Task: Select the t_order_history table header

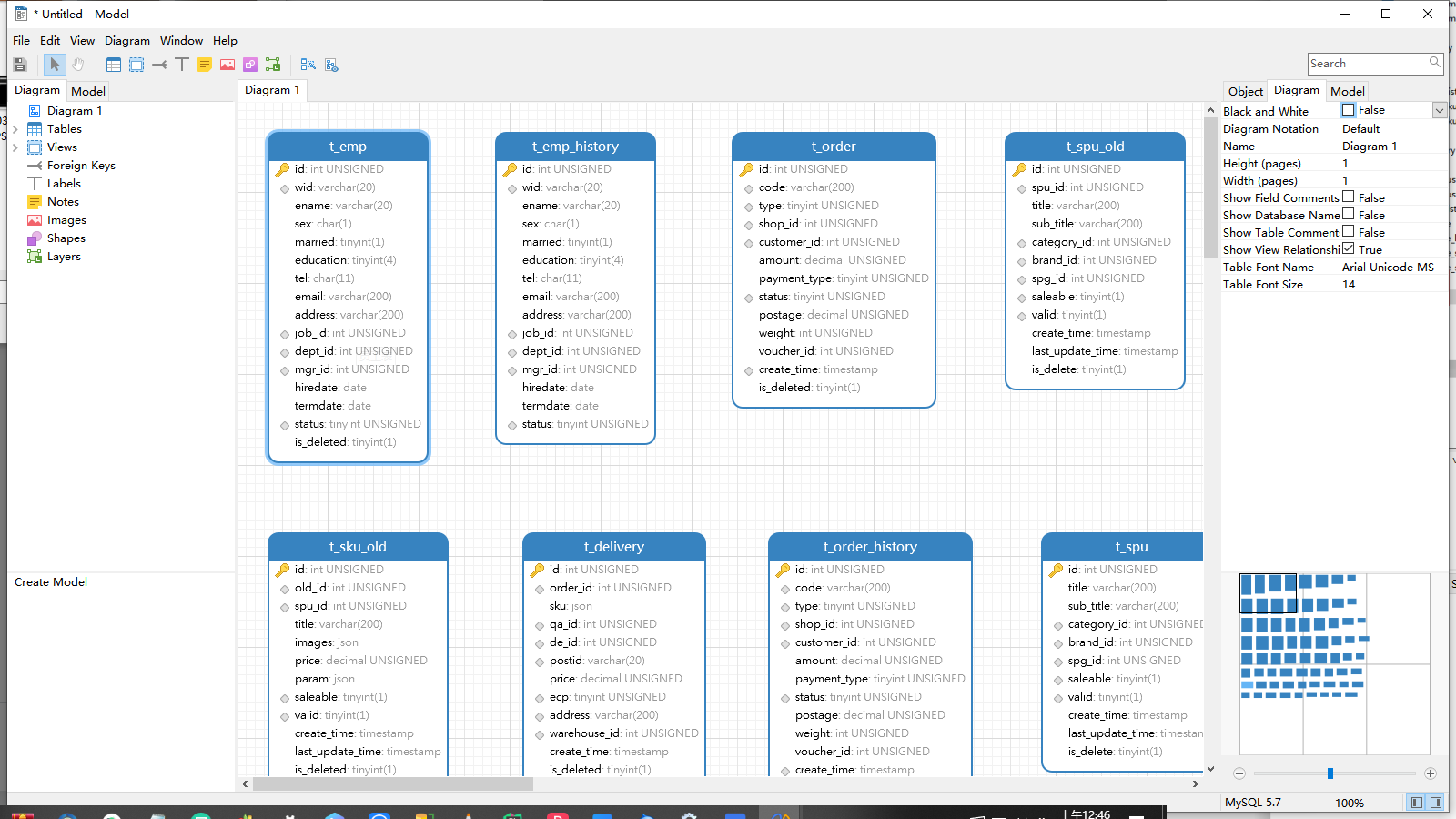Action: click(x=870, y=547)
